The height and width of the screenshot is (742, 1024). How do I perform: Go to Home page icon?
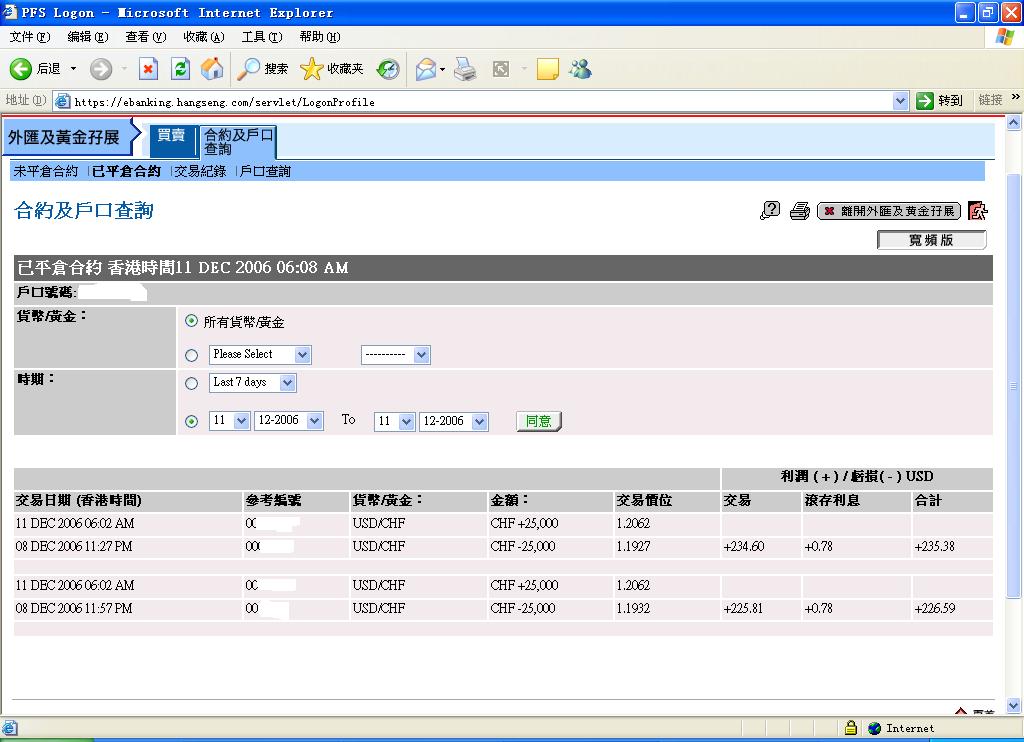[x=212, y=69]
